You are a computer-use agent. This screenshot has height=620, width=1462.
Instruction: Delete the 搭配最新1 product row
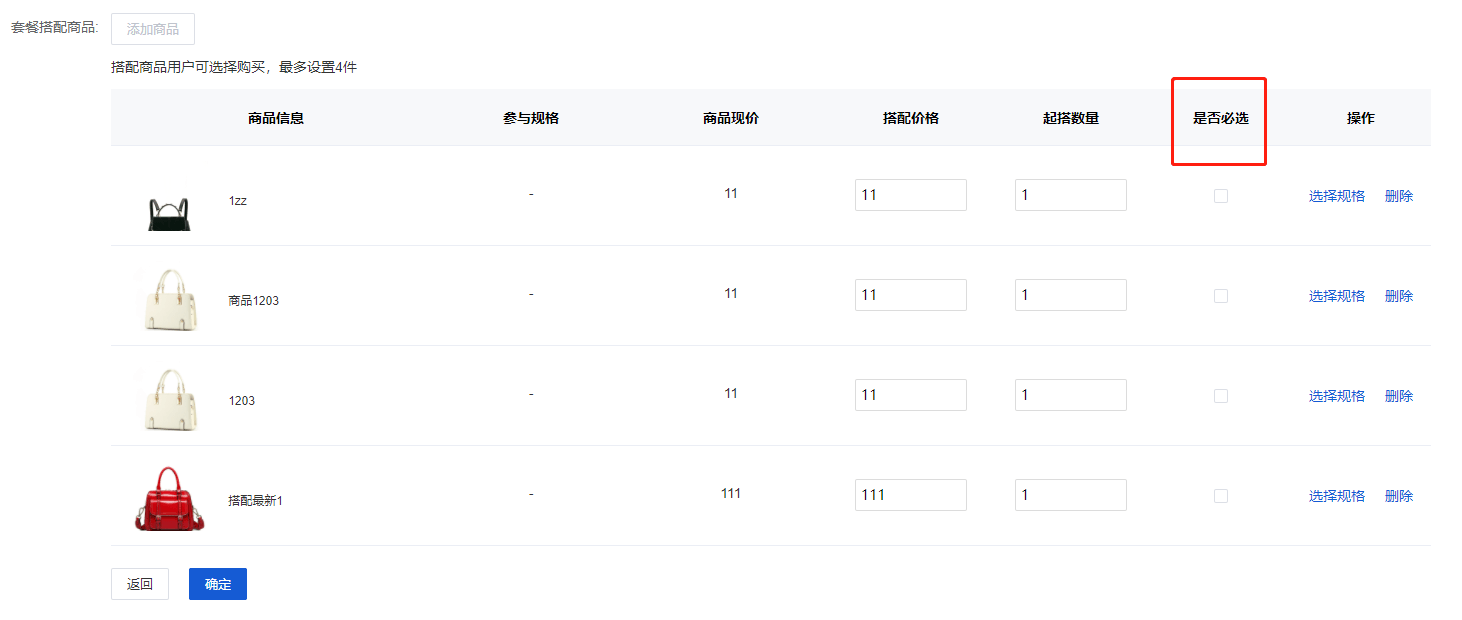pos(1399,496)
